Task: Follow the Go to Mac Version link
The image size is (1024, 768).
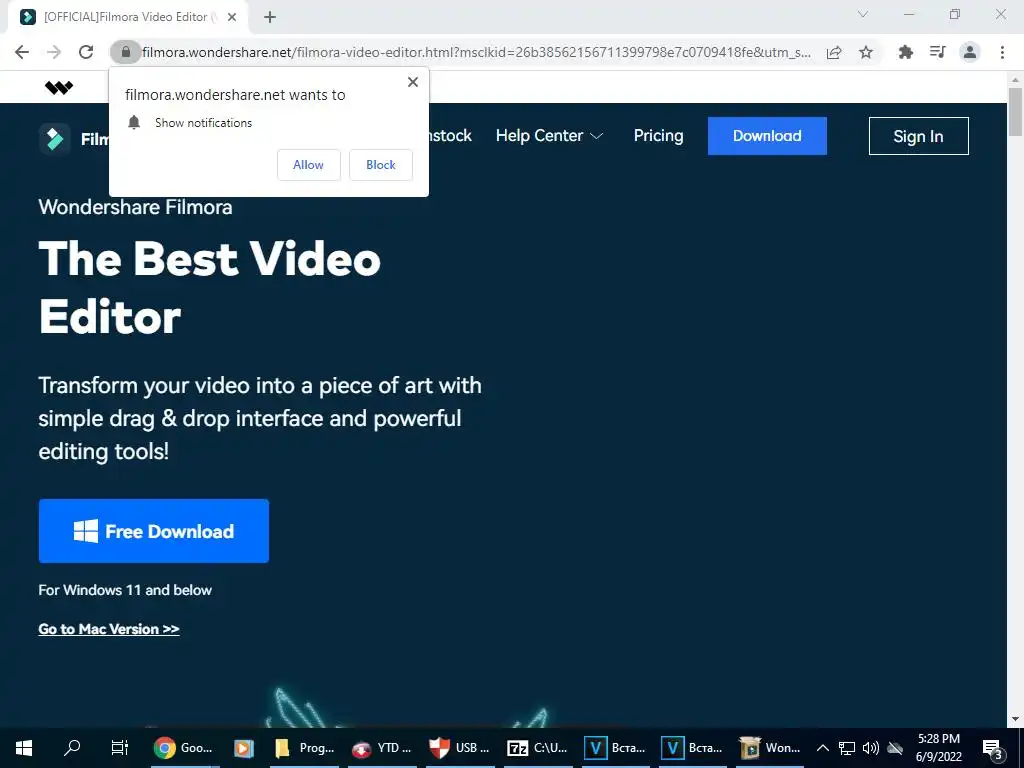Action: [x=109, y=629]
